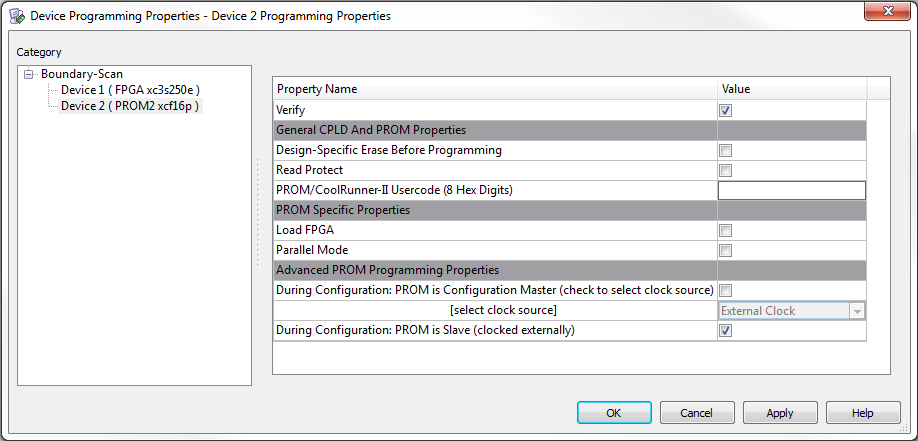The image size is (918, 441).
Task: Open the External Clock source dropdown
Action: [x=856, y=311]
